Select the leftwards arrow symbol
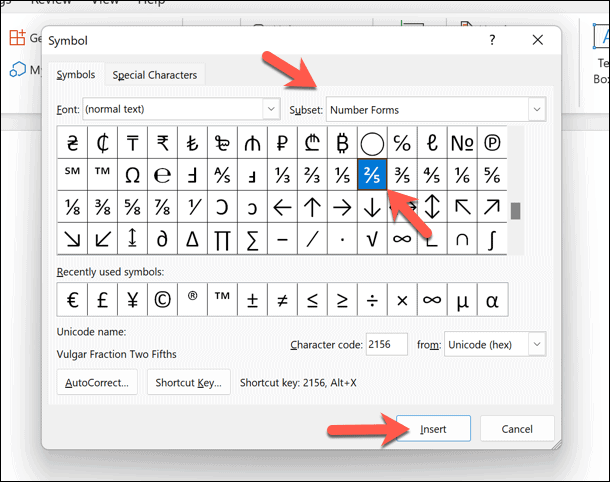610x482 pixels. pos(282,207)
